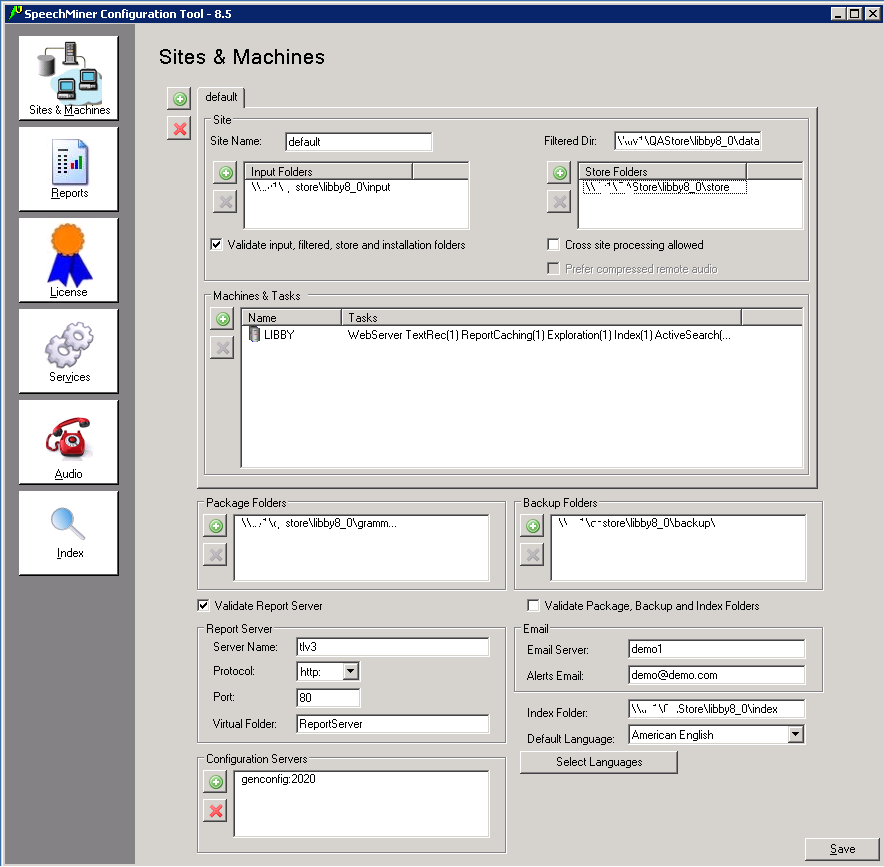Add a new backup folder
The height and width of the screenshot is (867, 884).
coord(533,526)
